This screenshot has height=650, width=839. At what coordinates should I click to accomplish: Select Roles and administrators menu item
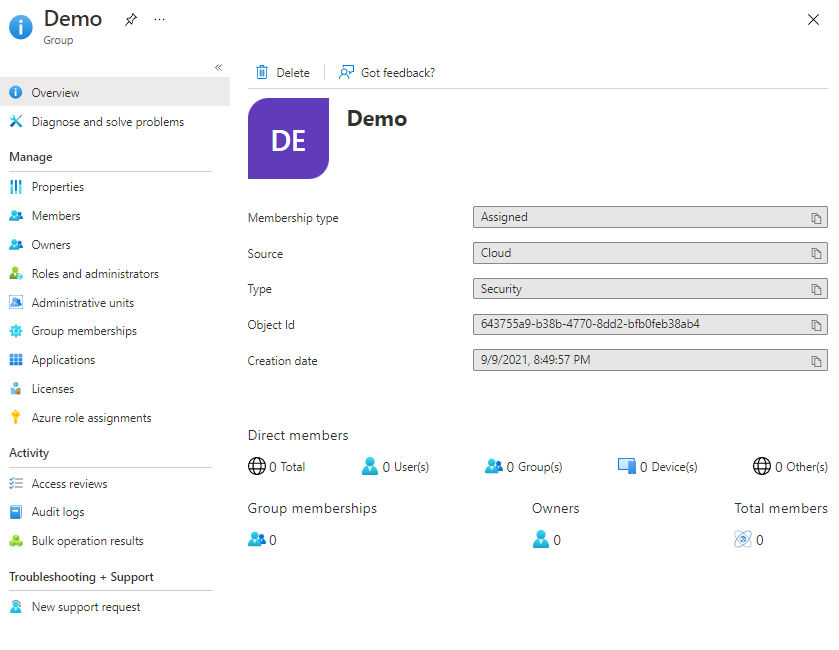(x=94, y=274)
